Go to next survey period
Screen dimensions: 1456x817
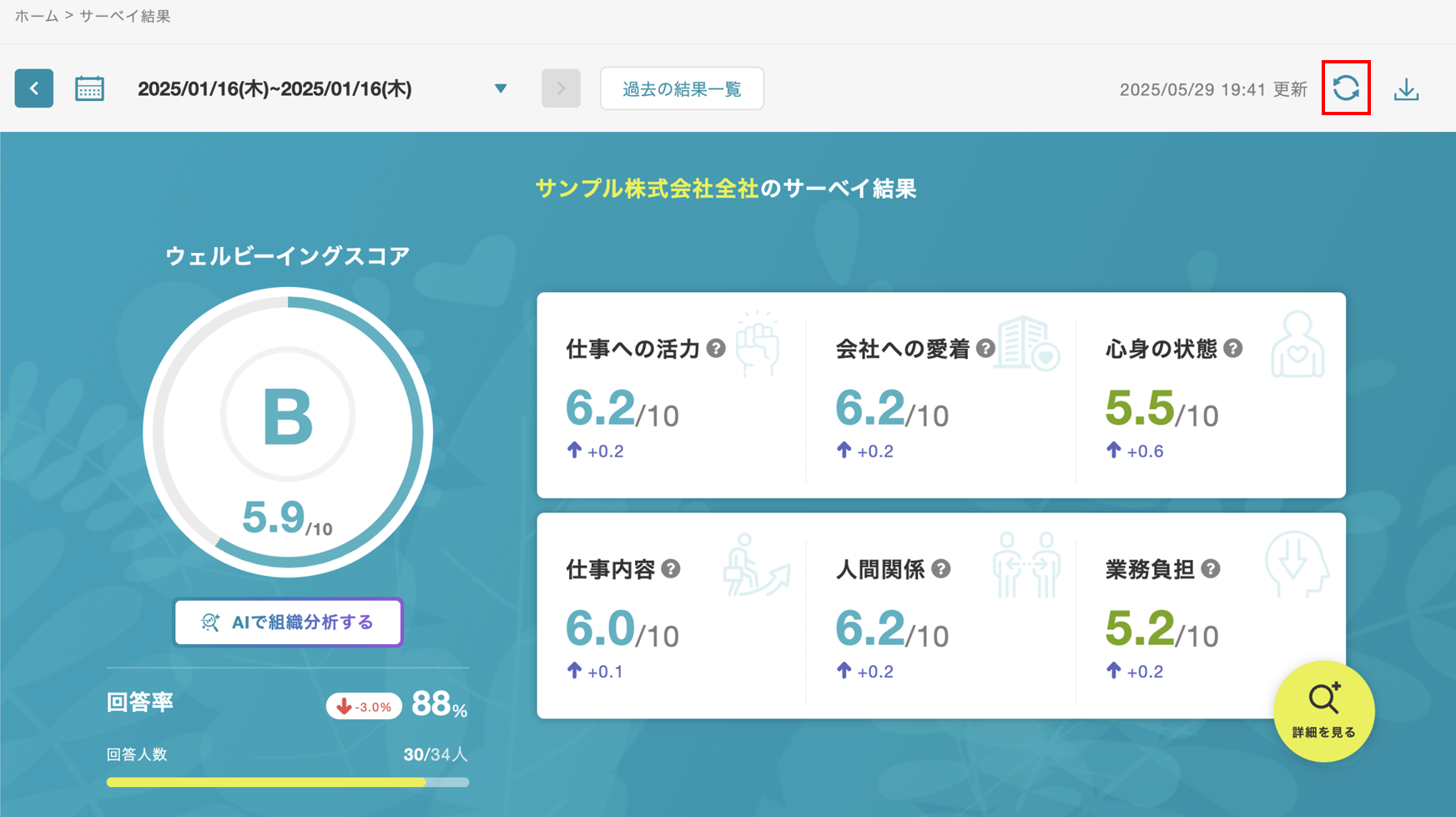coord(561,88)
